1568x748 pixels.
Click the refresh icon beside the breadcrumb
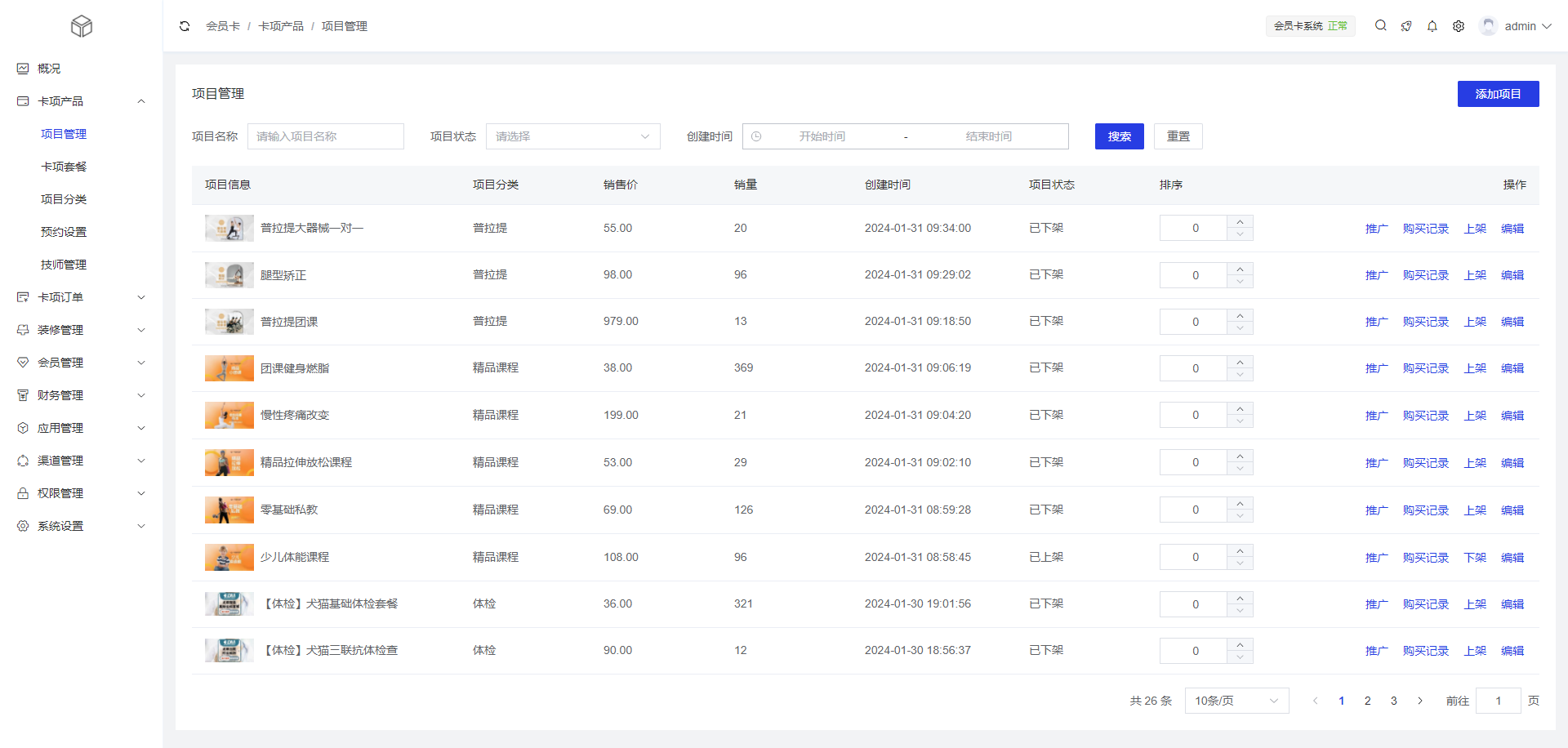[x=185, y=26]
